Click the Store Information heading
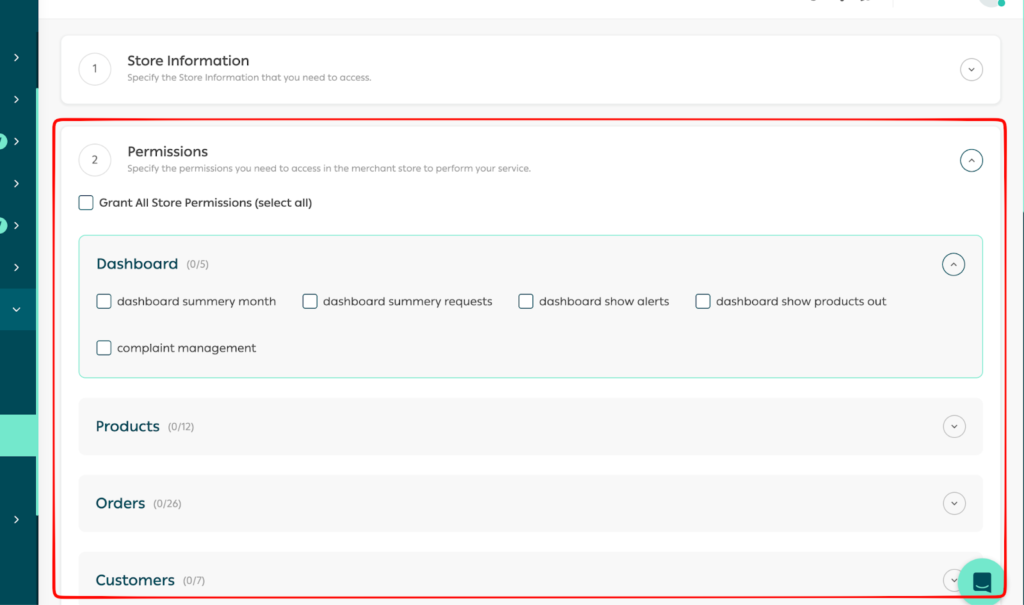Image resolution: width=1024 pixels, height=605 pixels. click(x=188, y=61)
